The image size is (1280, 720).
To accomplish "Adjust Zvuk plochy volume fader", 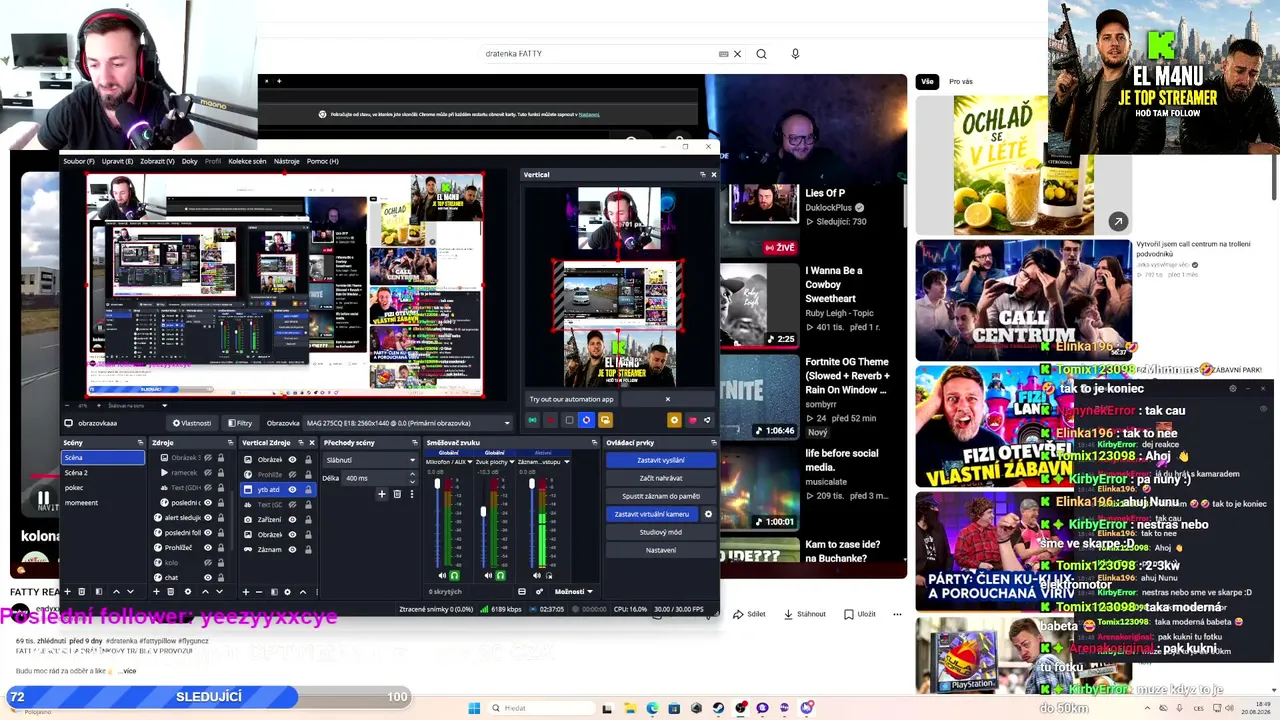I will tap(483, 512).
